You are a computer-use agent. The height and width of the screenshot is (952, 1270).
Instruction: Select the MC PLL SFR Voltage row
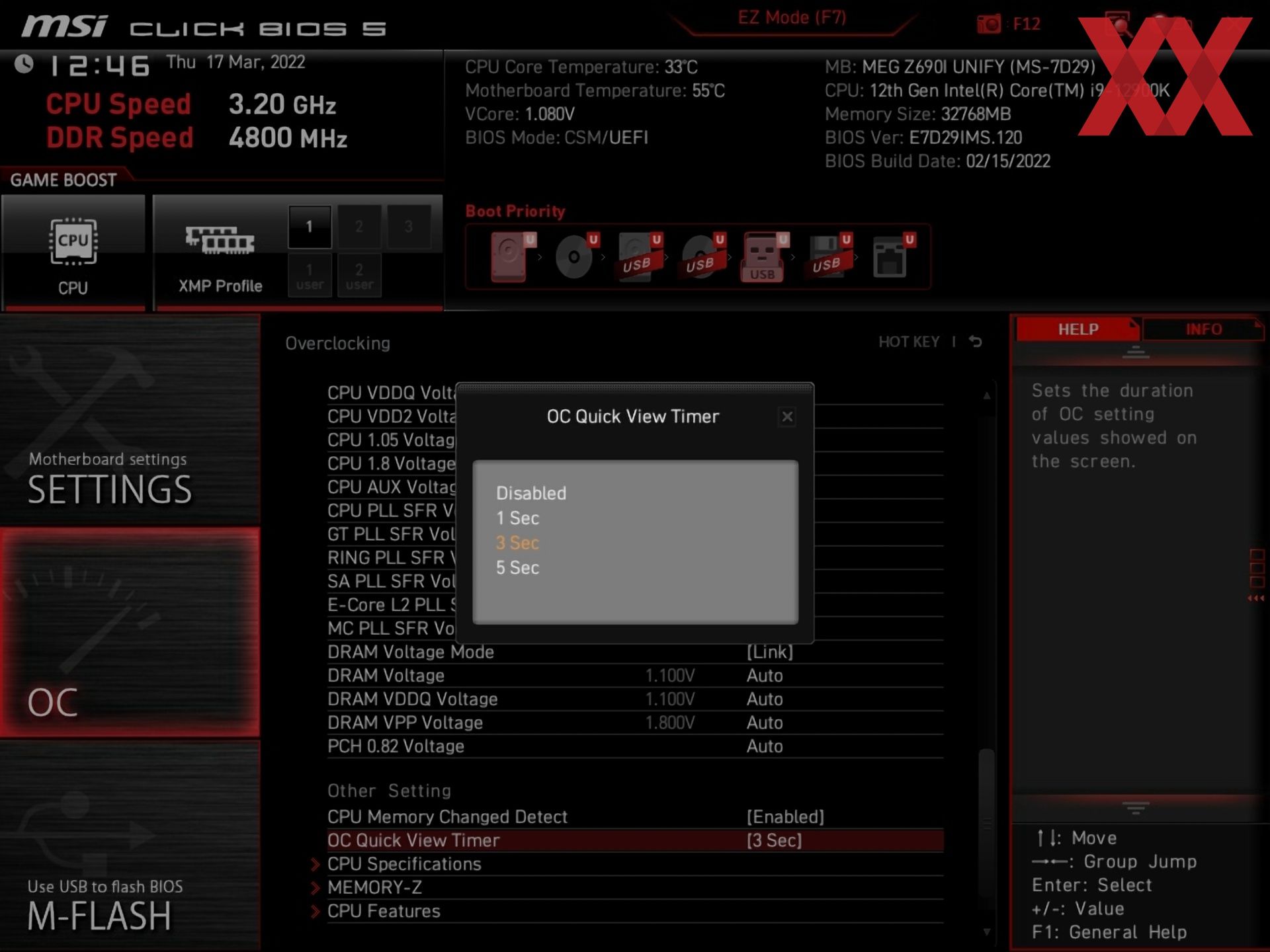click(392, 629)
